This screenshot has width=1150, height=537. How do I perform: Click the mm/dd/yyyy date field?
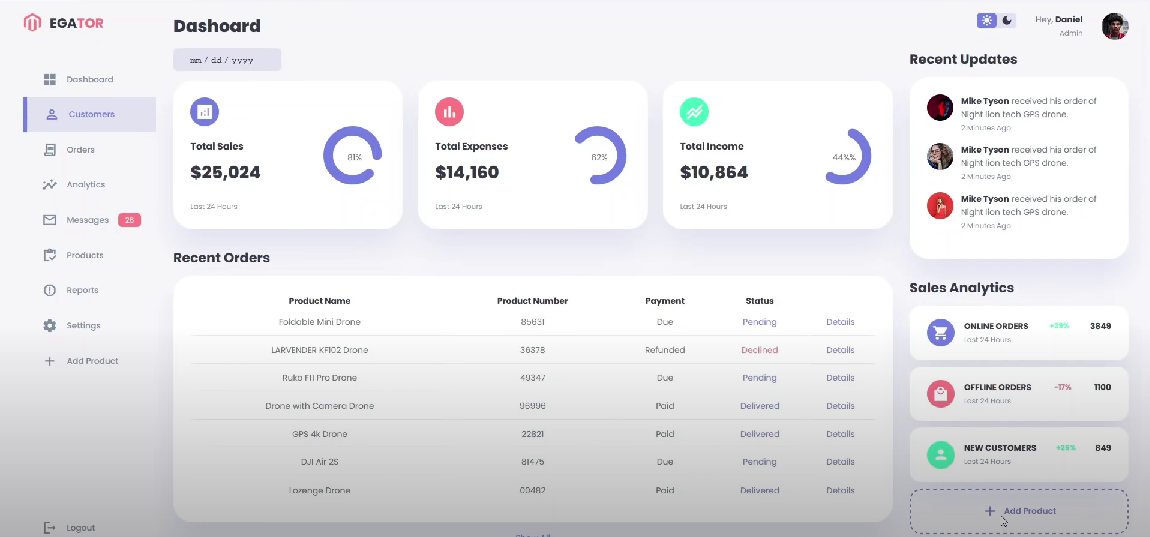(x=227, y=60)
